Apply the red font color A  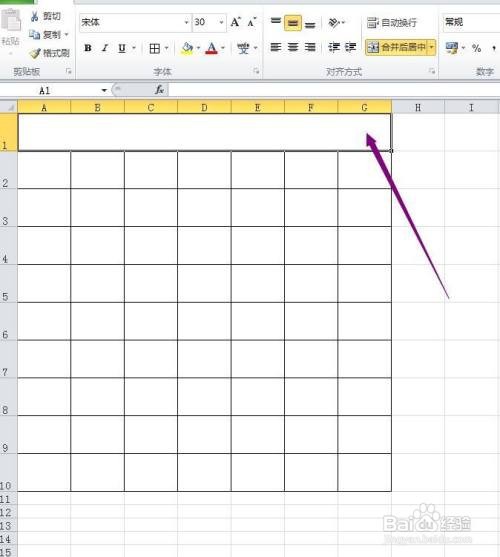[x=212, y=48]
